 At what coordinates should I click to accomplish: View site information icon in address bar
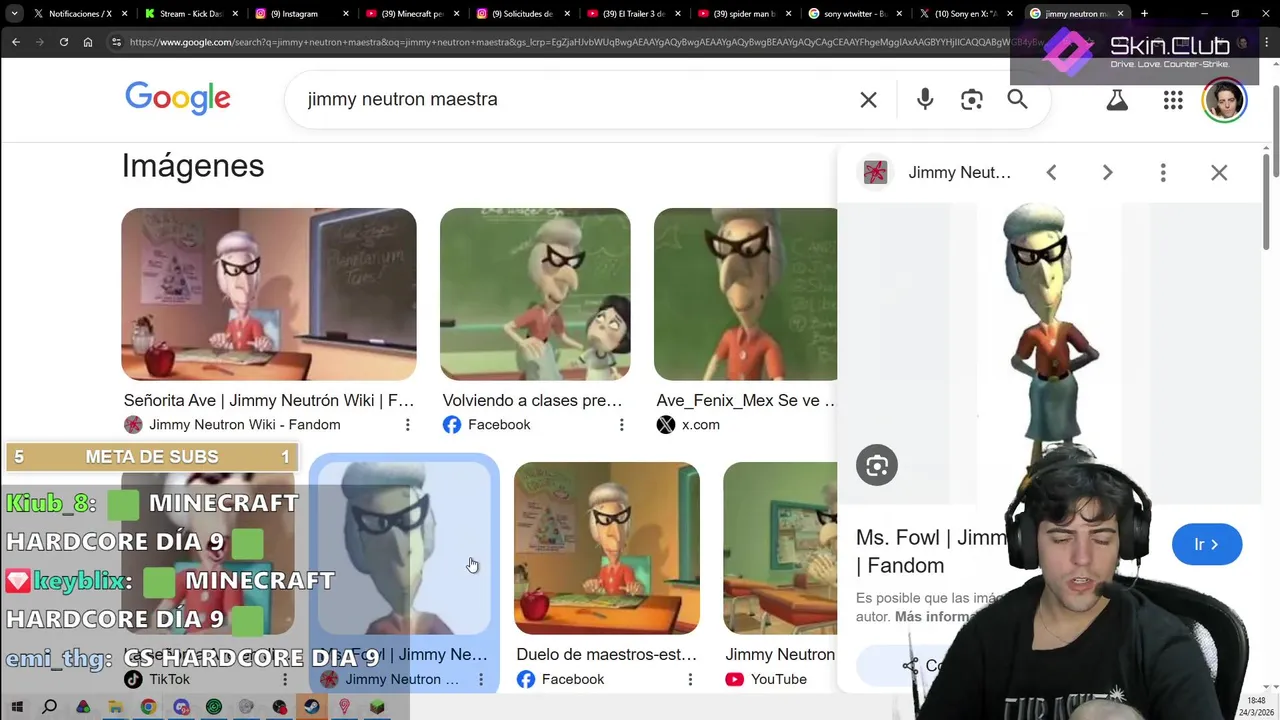(116, 42)
